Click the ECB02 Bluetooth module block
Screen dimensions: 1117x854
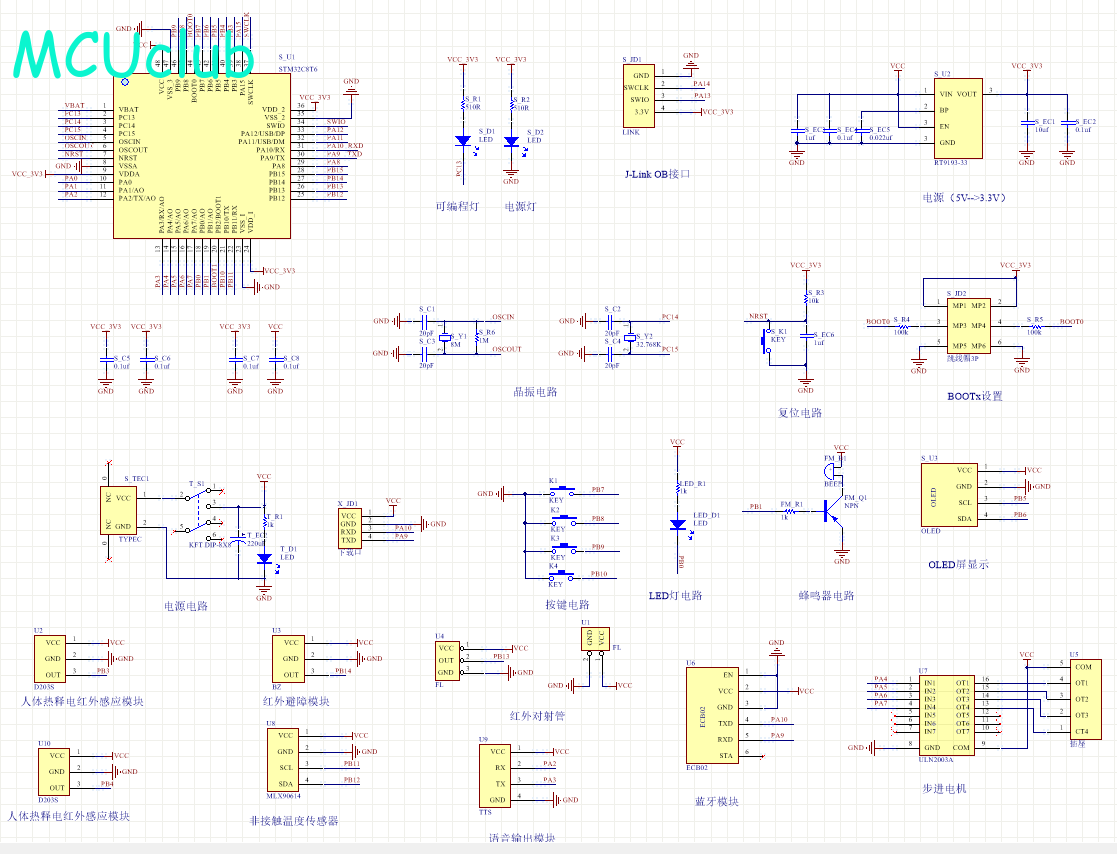(x=713, y=715)
